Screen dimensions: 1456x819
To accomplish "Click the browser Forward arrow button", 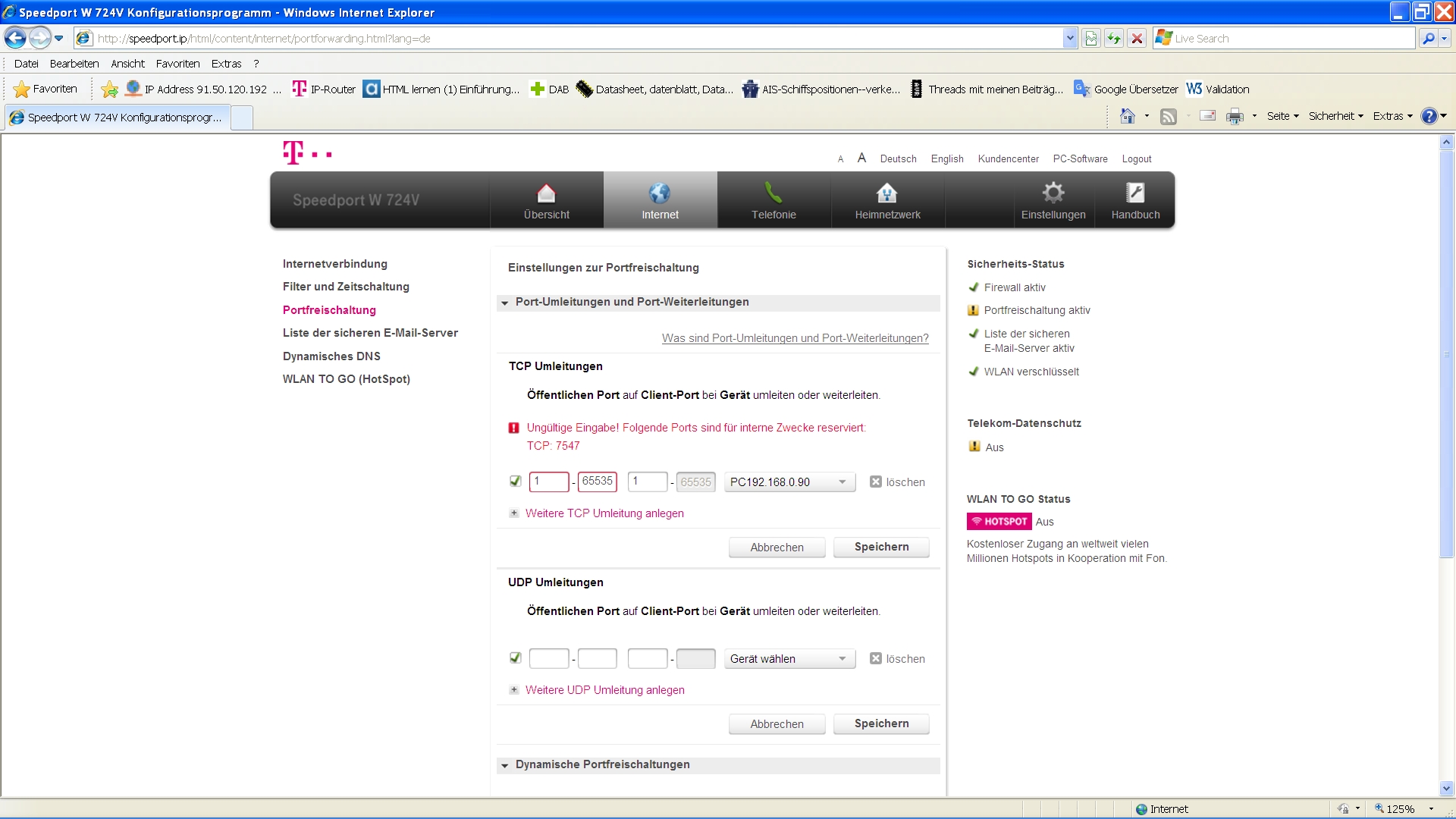I will click(x=39, y=38).
